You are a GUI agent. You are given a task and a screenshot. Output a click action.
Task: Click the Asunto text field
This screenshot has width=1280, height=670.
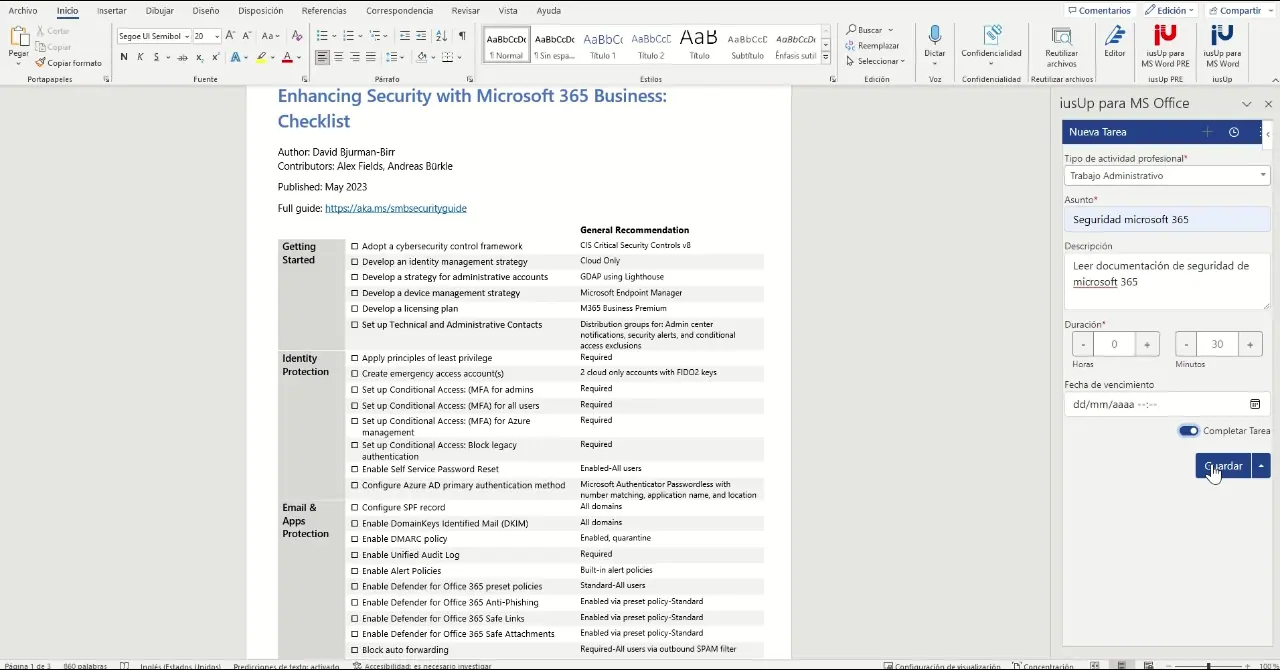1166,220
